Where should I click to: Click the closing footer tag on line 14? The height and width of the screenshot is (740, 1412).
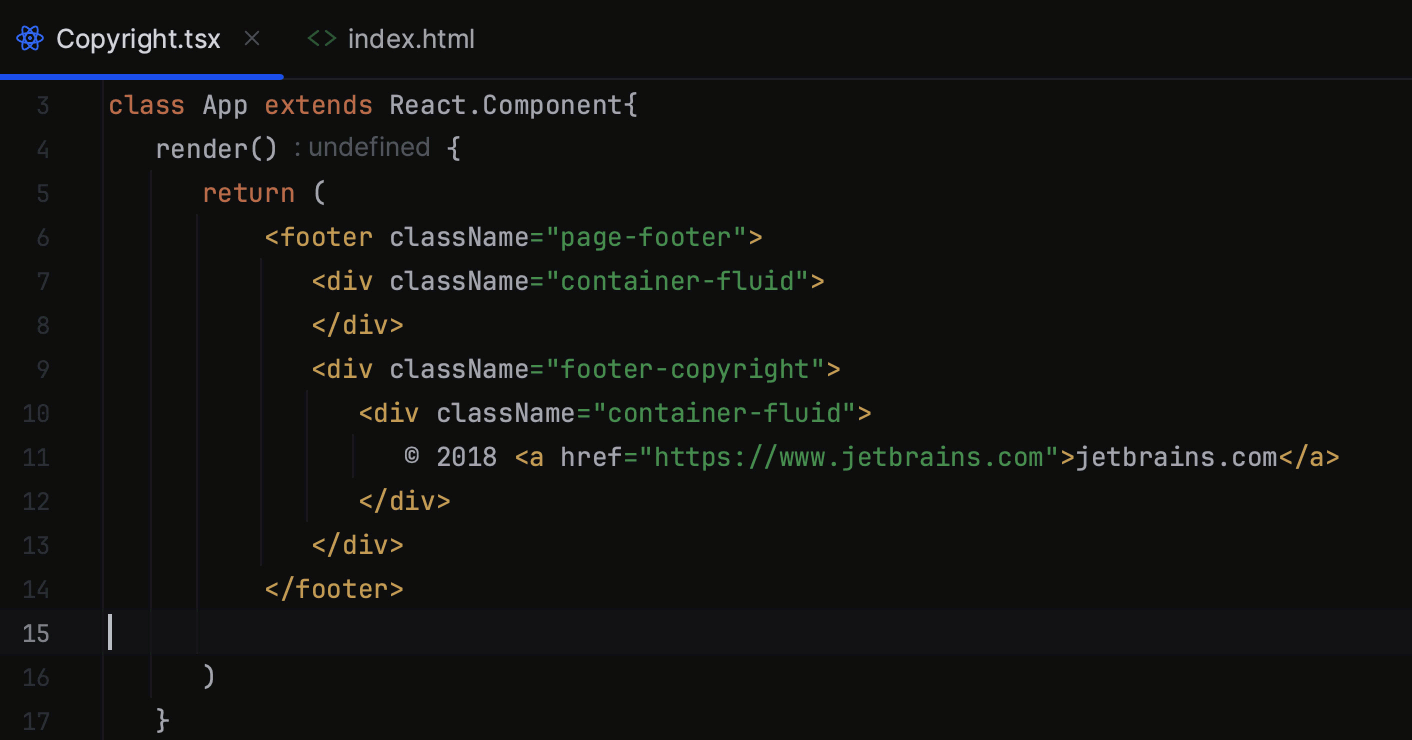334,588
